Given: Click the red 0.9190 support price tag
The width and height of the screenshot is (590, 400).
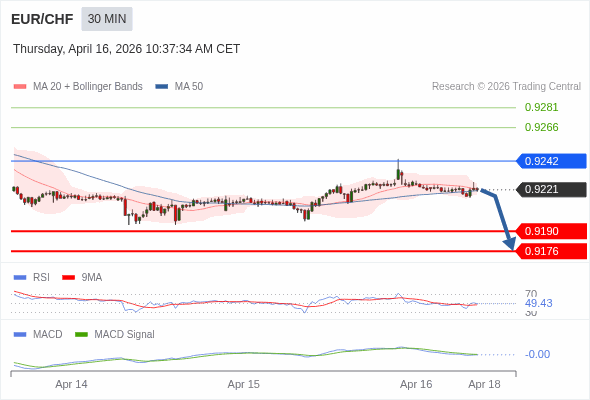Looking at the screenshot, I should click(551, 231).
